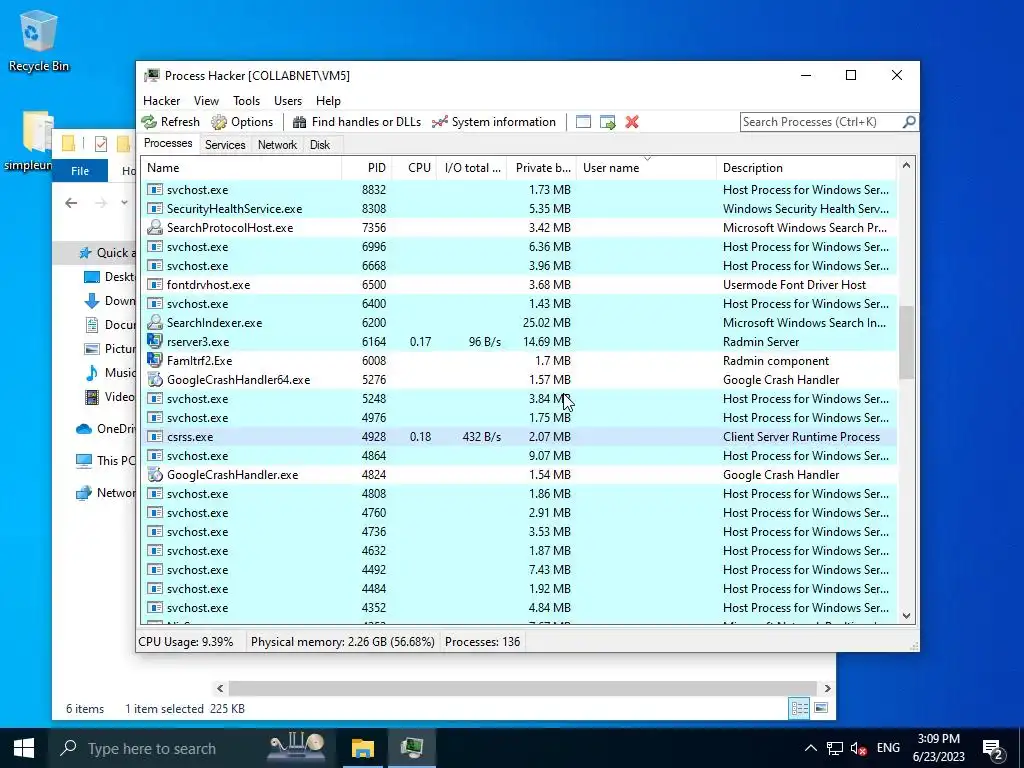This screenshot has height=768, width=1024.
Task: Switch to the Network tab
Action: 277,145
